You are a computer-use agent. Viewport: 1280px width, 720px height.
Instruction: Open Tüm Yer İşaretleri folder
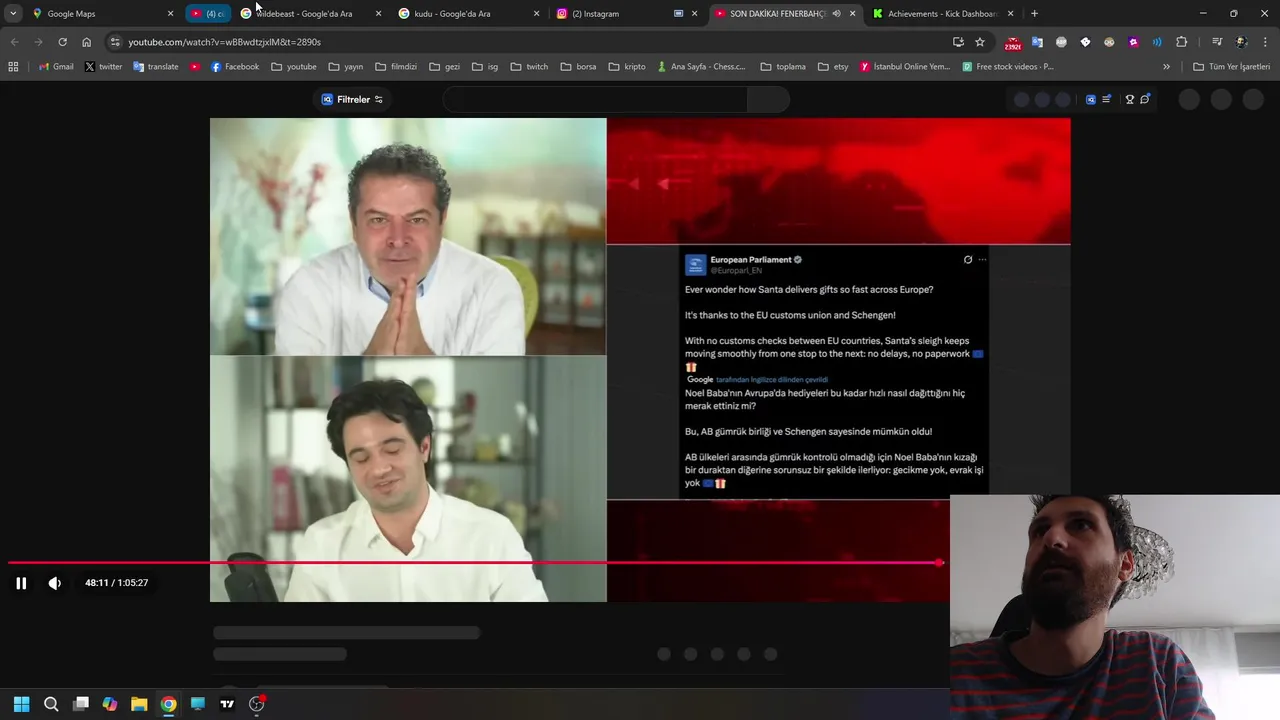[x=1231, y=67]
